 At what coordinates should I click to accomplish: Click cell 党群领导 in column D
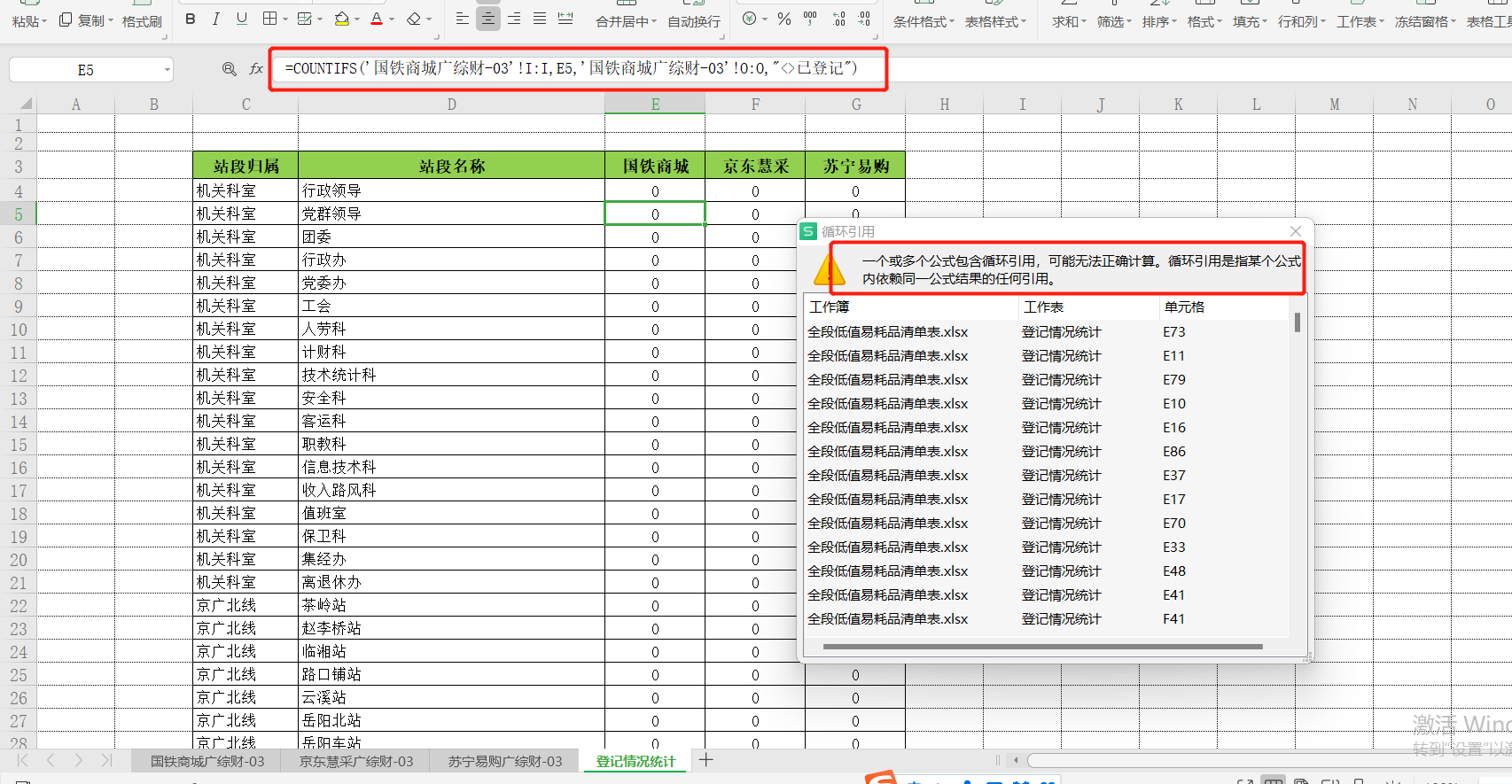[x=452, y=213]
